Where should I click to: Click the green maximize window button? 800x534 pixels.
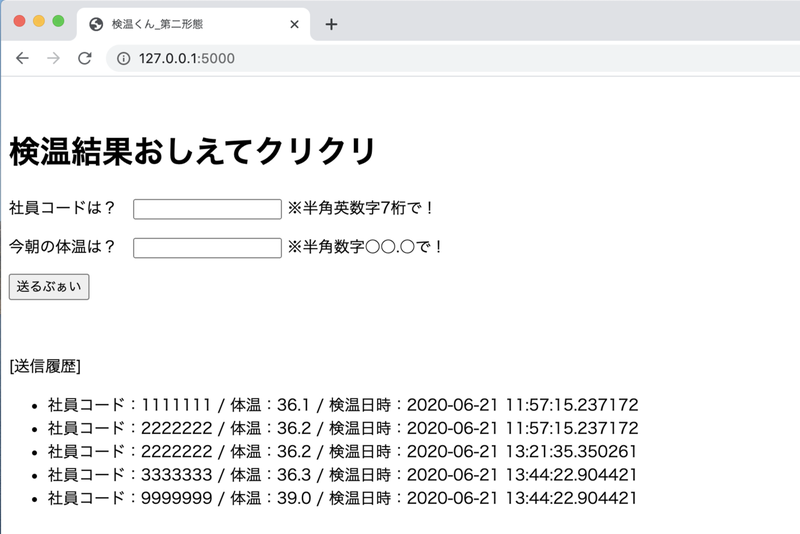58,21
